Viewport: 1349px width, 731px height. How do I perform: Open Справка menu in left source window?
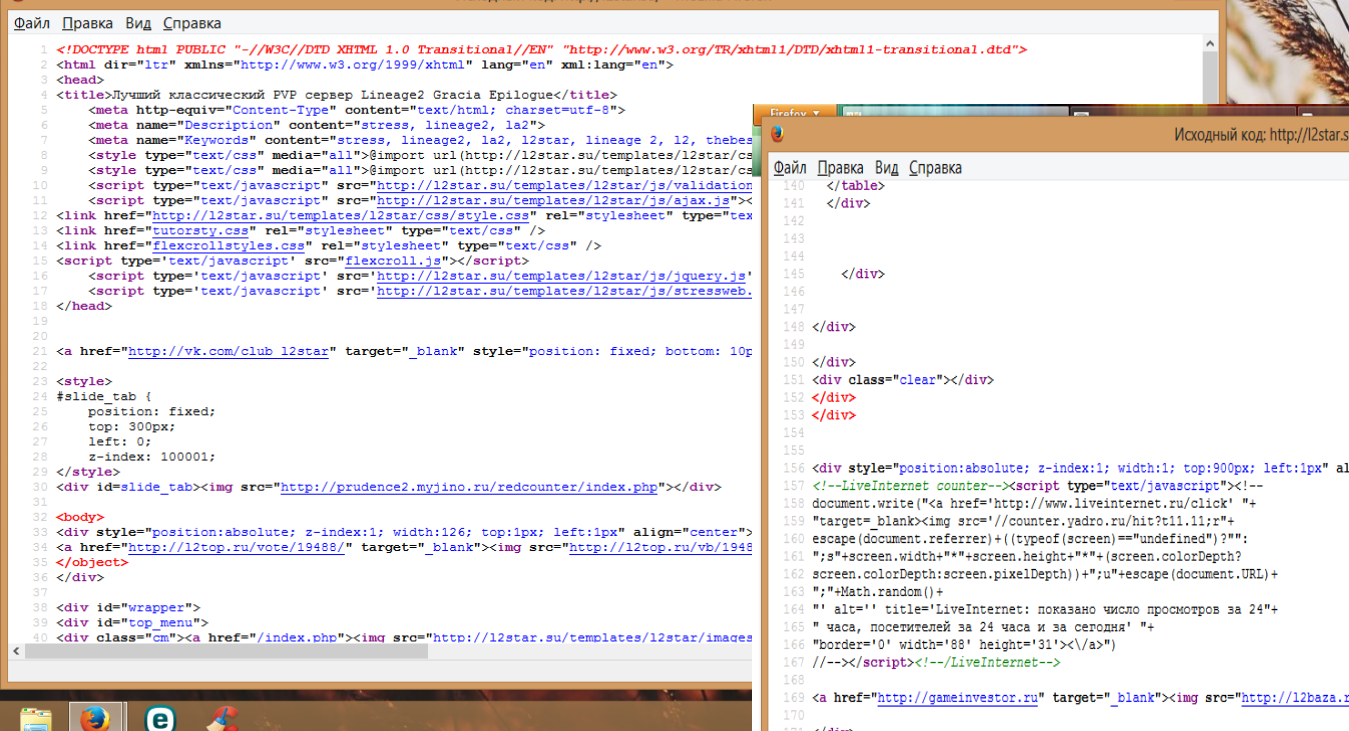192,22
